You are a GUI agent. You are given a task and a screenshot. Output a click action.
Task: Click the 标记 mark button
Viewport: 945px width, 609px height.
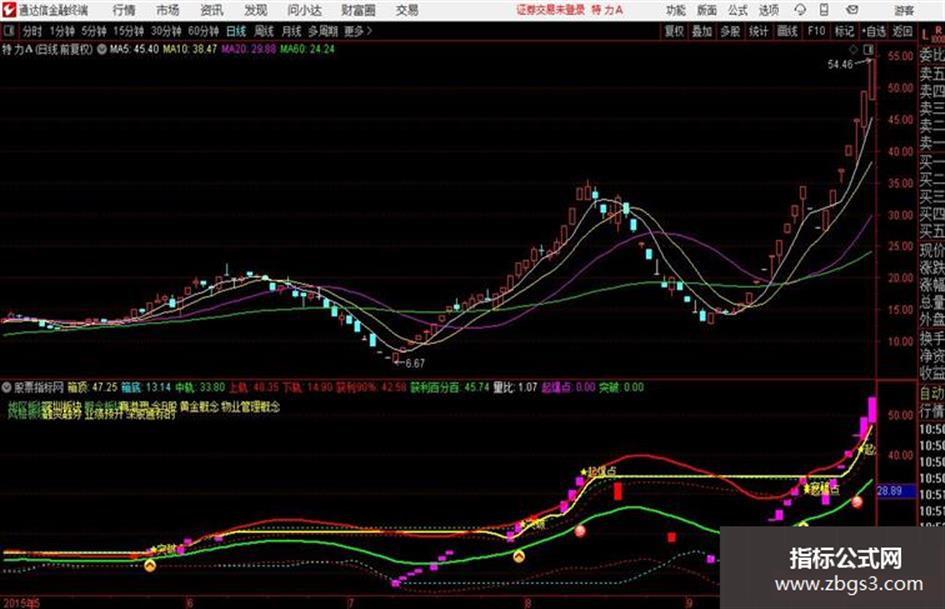(844, 31)
